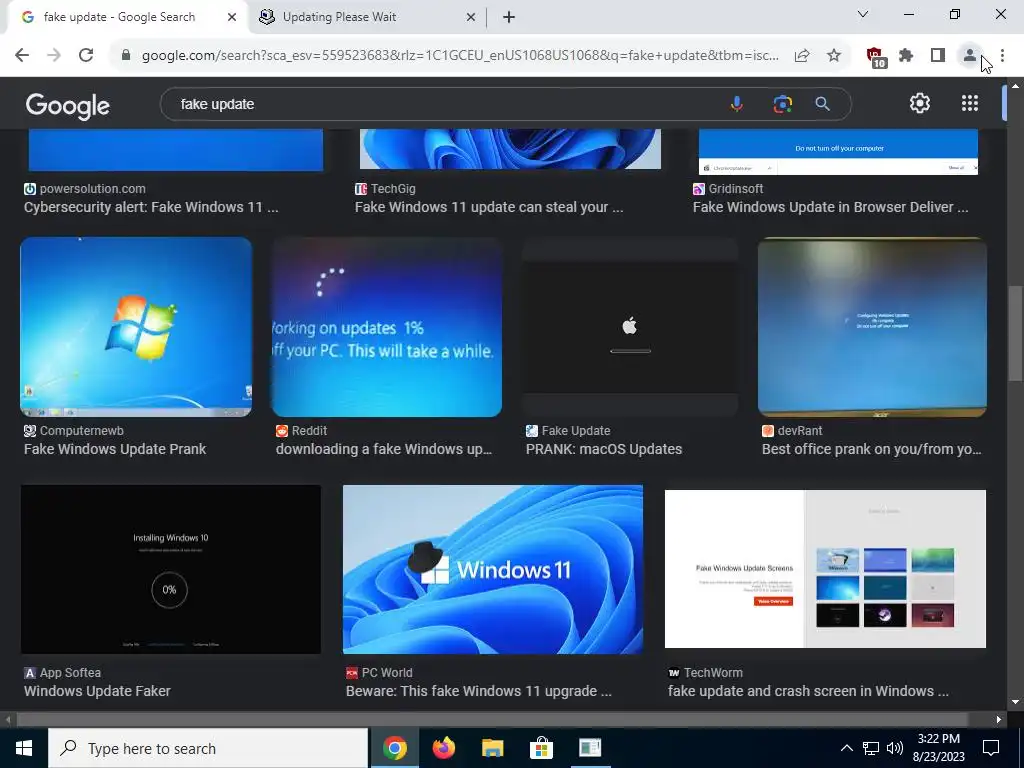This screenshot has width=1024, height=768.
Task: Click the taskbar Type here to search box
Action: click(x=208, y=748)
